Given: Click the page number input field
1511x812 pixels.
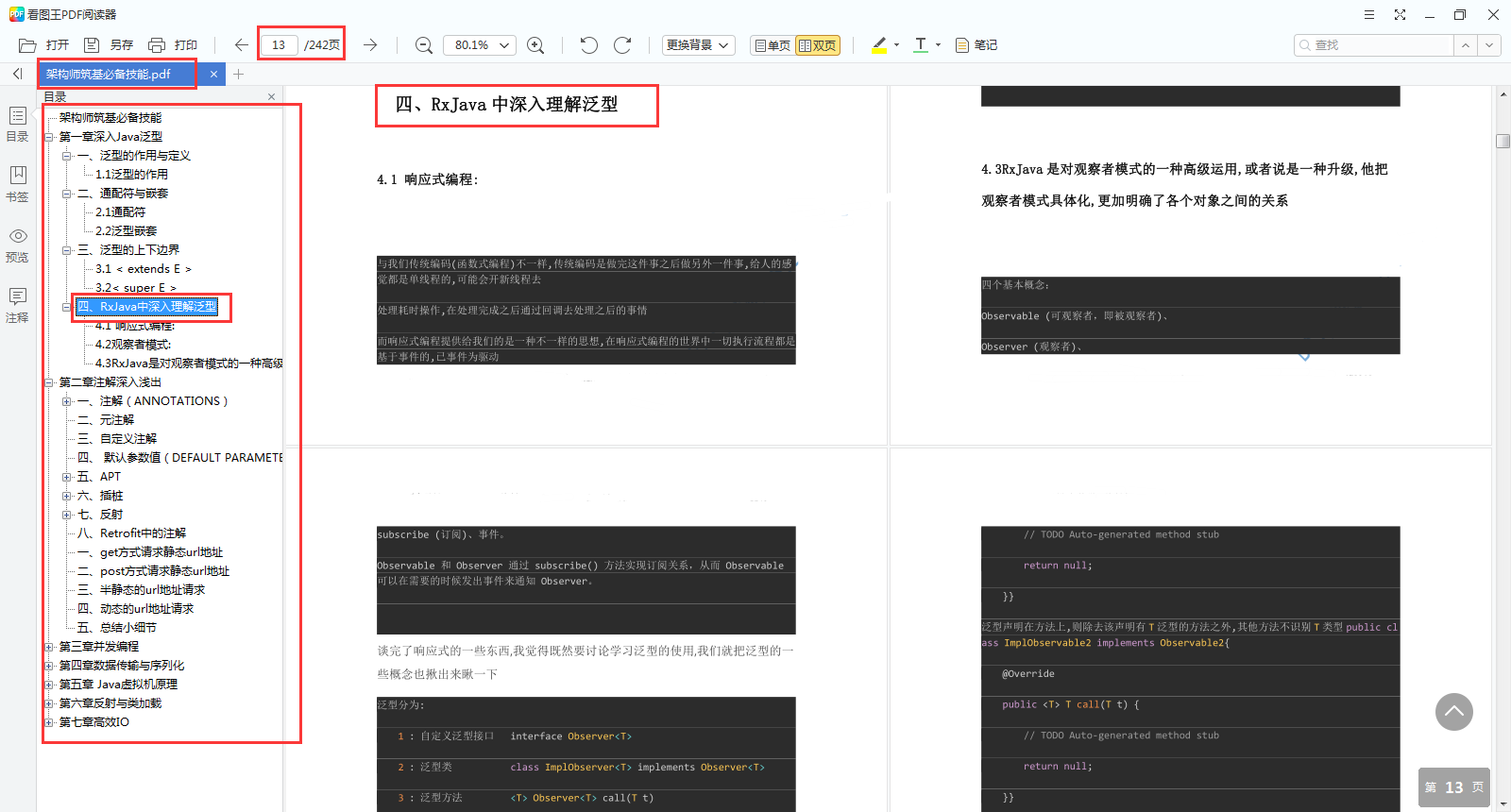Looking at the screenshot, I should tap(279, 45).
